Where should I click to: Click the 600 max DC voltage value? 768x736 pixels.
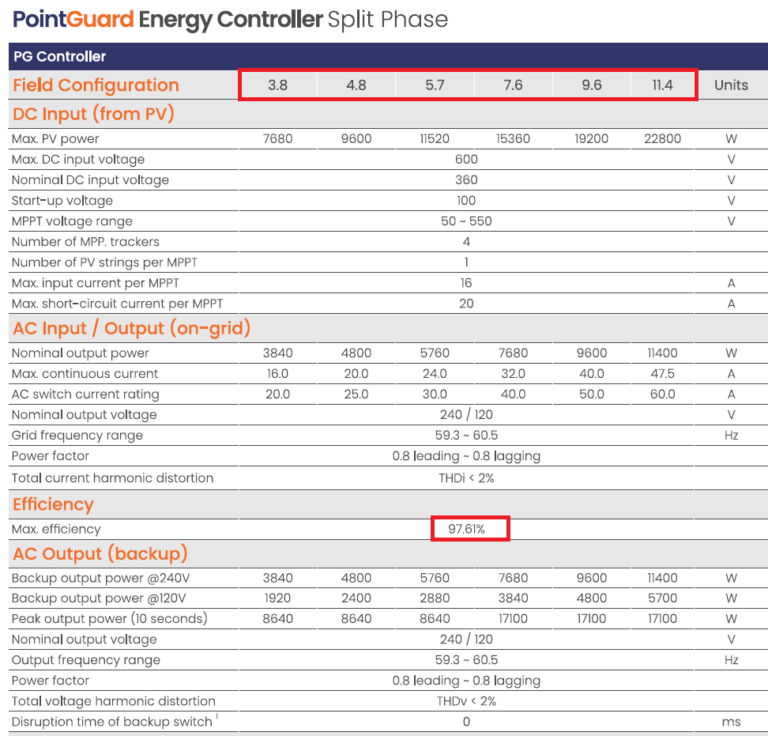[x=466, y=160]
